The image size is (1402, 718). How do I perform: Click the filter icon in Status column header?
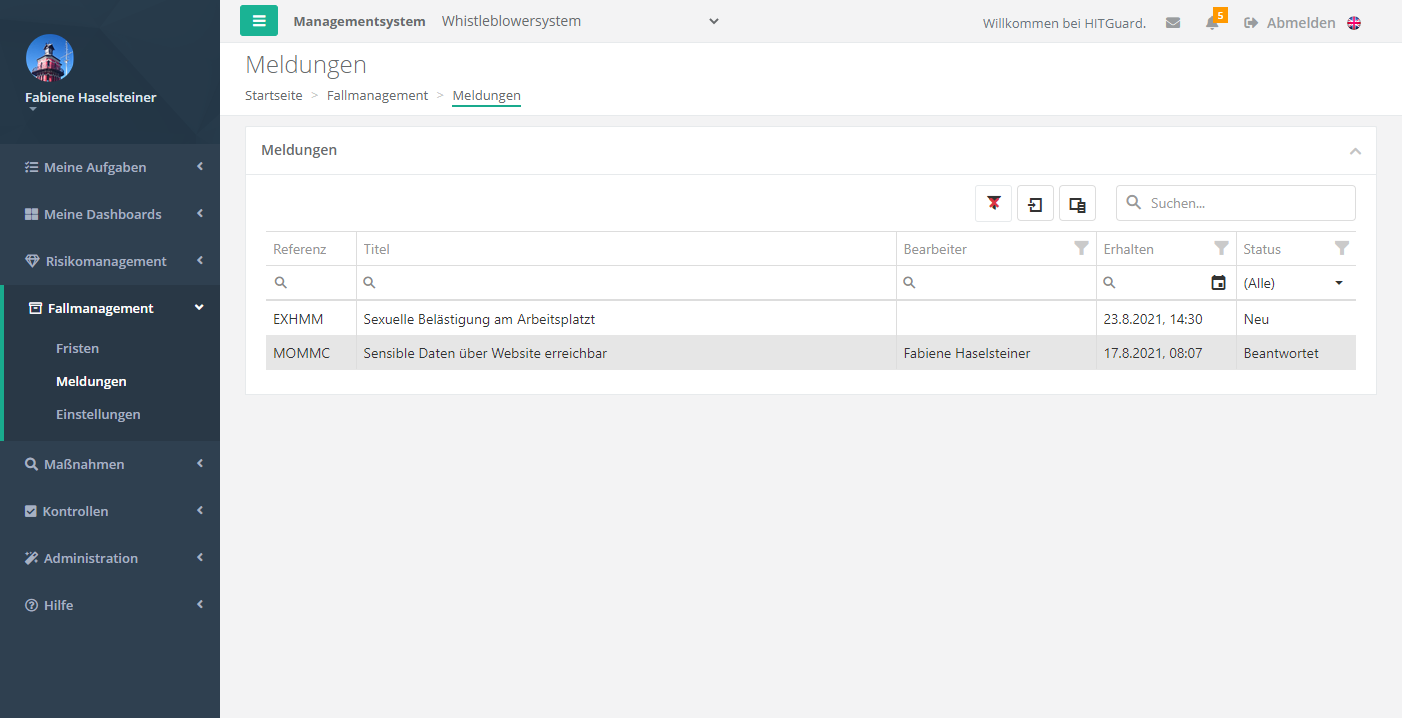[1342, 249]
